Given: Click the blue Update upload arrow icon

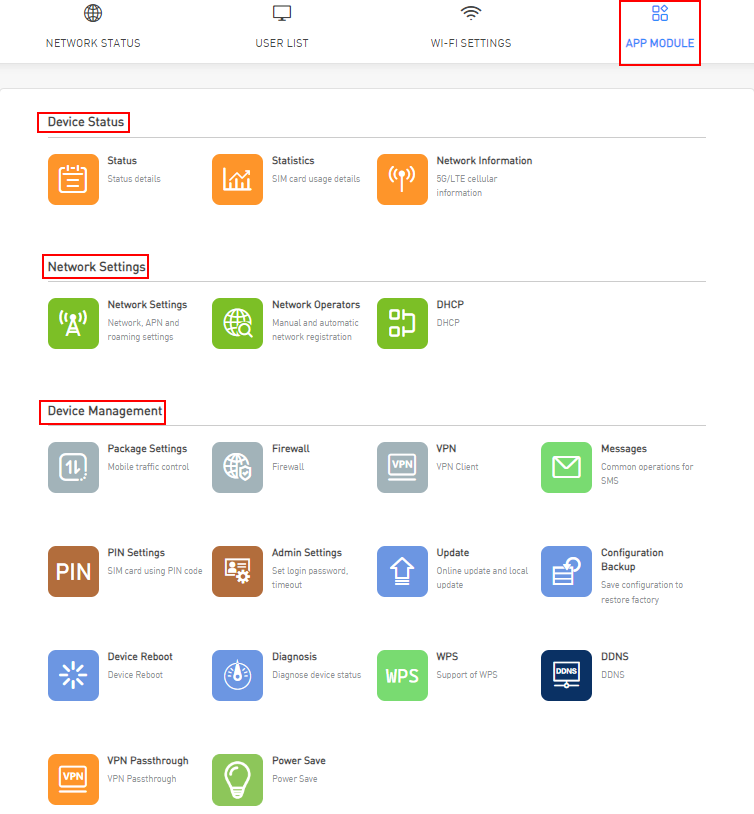Looking at the screenshot, I should 402,571.
